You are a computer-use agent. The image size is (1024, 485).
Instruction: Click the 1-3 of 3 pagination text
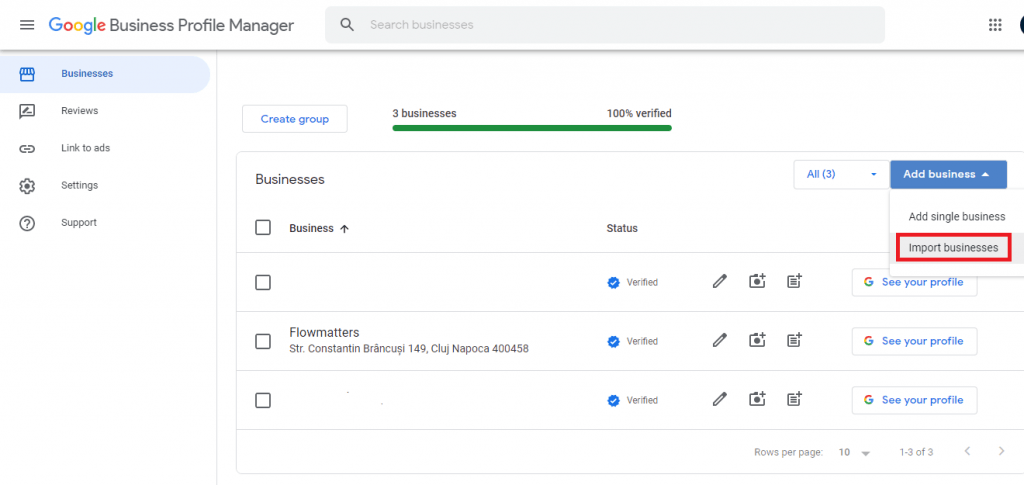916,452
